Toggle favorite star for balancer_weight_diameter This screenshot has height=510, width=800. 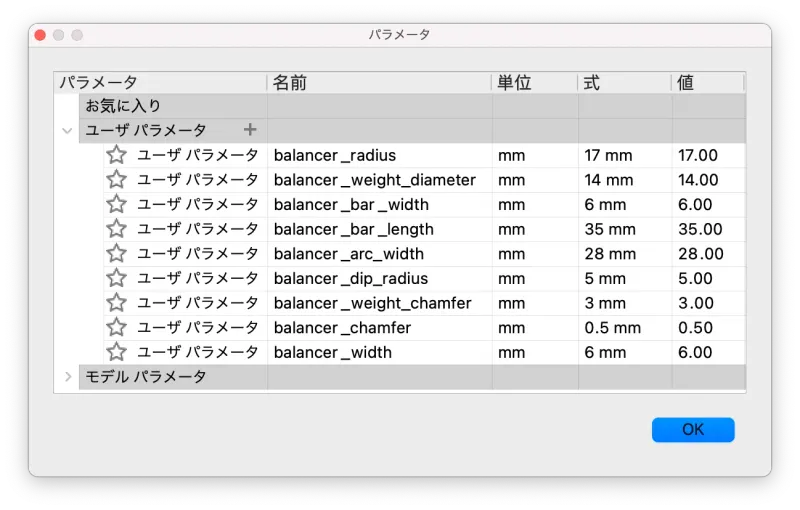[116, 179]
